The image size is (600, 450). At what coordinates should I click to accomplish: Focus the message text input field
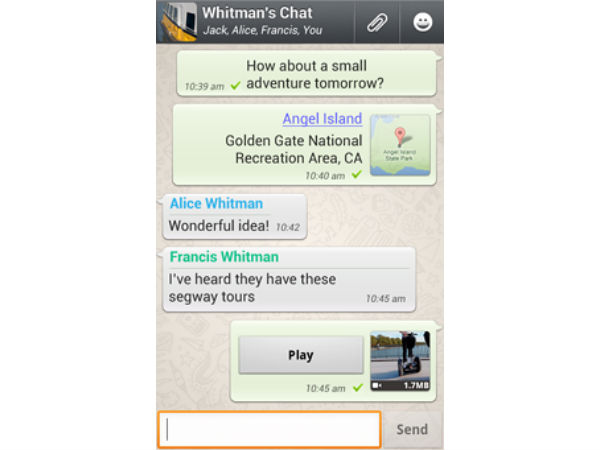point(269,429)
